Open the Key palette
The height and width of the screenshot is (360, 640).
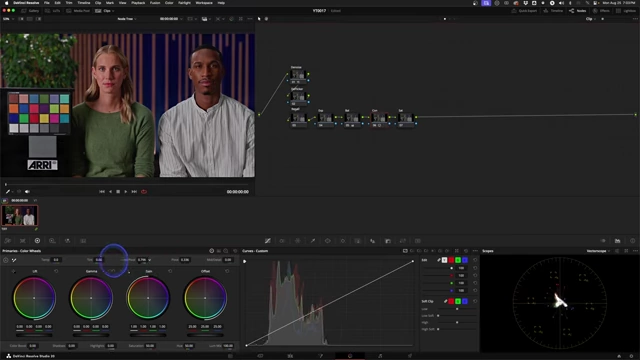pyautogui.click(x=388, y=241)
